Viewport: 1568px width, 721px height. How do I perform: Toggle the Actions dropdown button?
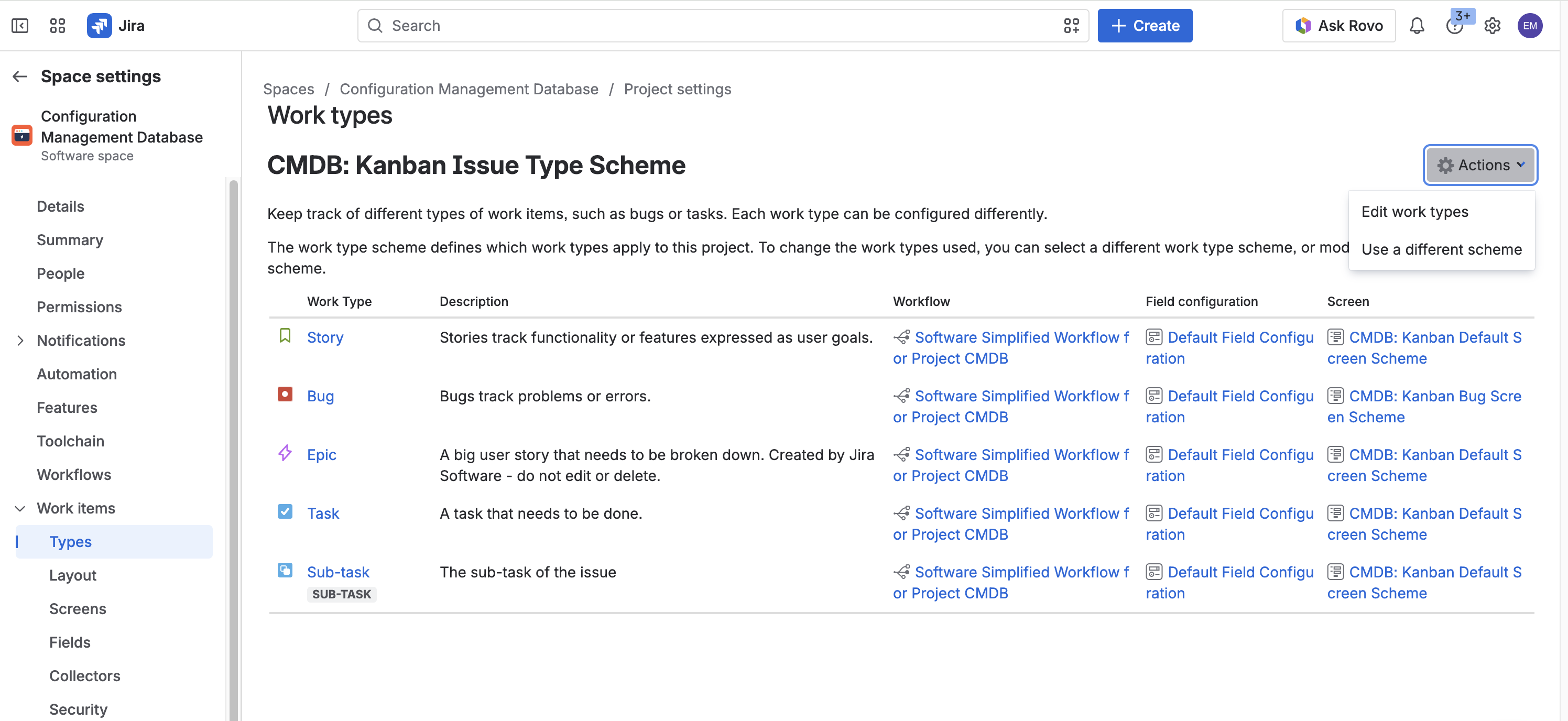[x=1480, y=165]
